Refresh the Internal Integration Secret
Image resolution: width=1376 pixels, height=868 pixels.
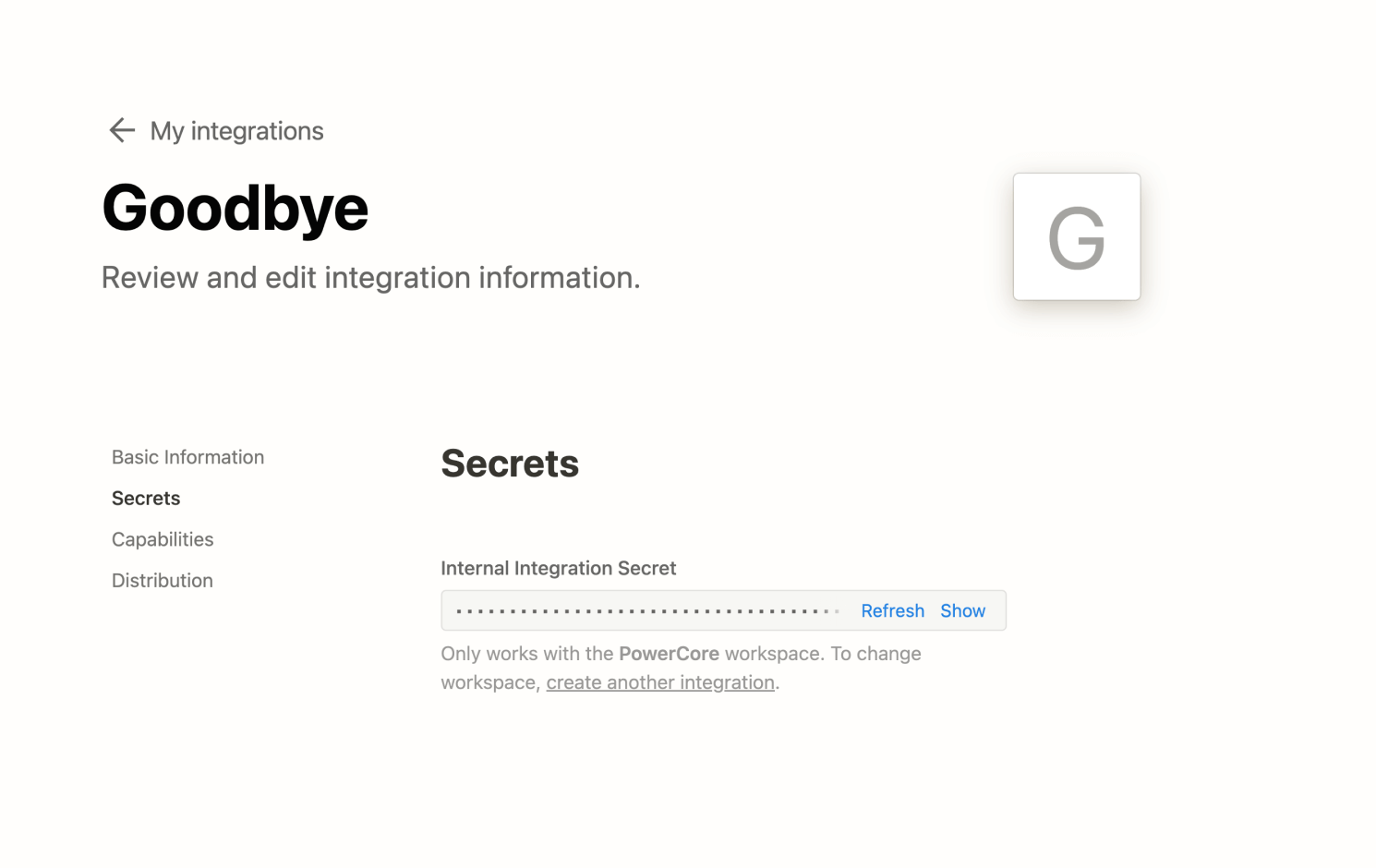click(x=892, y=610)
